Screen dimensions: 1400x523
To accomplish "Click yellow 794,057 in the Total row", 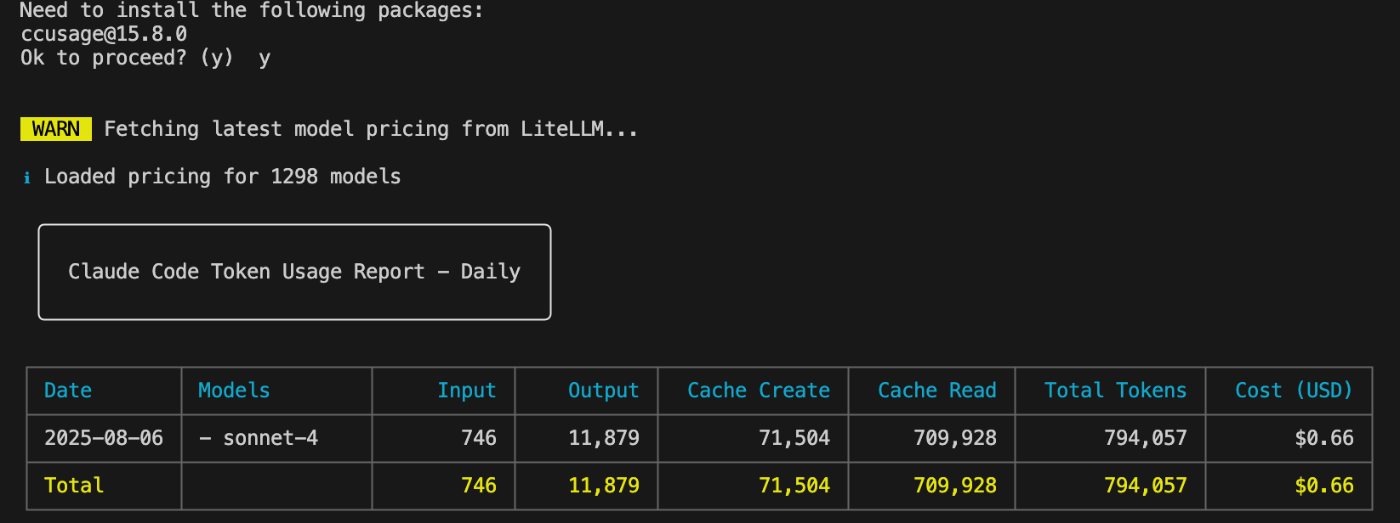I will pos(1146,486).
